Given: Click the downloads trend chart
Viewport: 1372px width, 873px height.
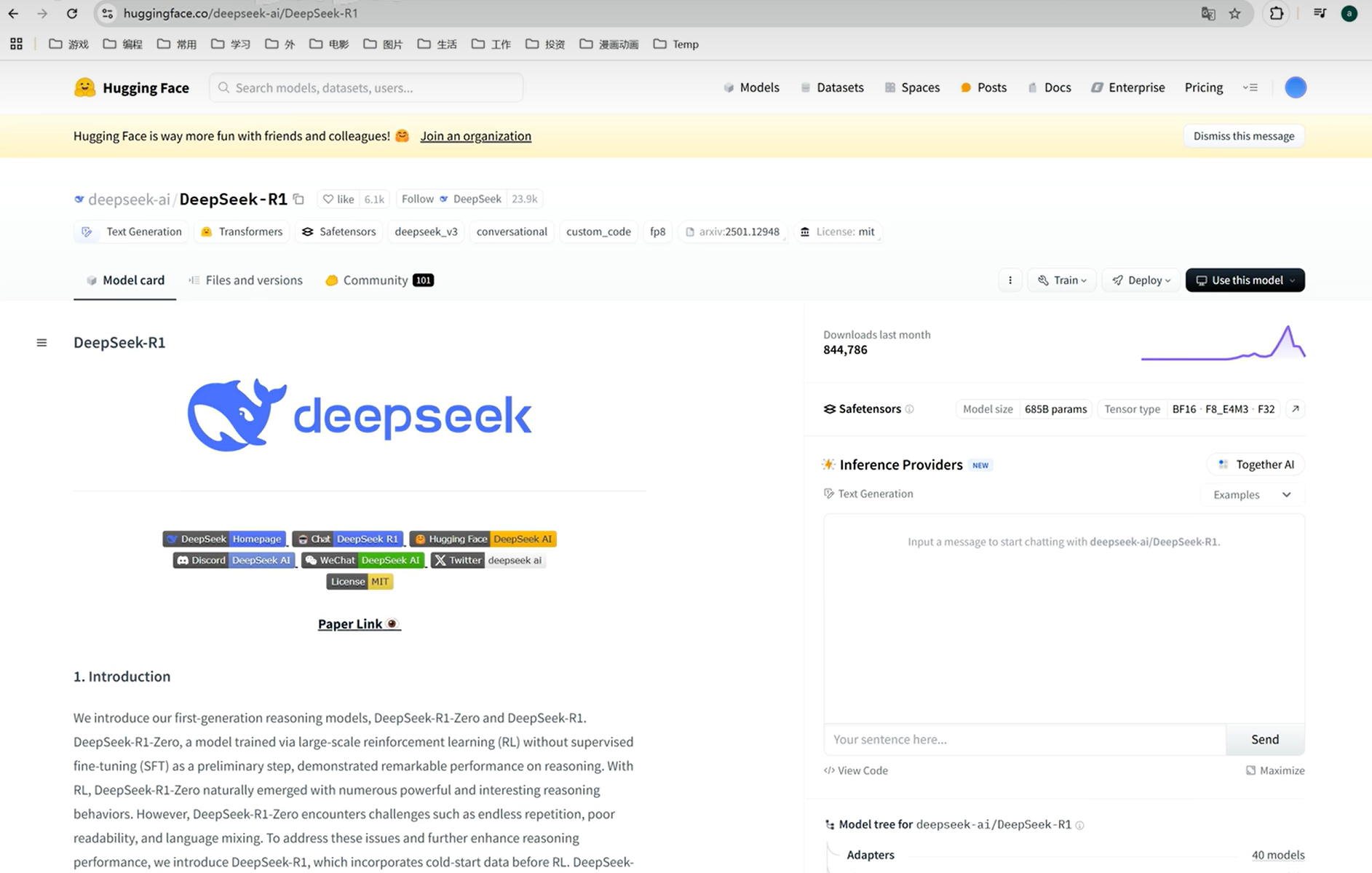Looking at the screenshot, I should pos(1223,342).
